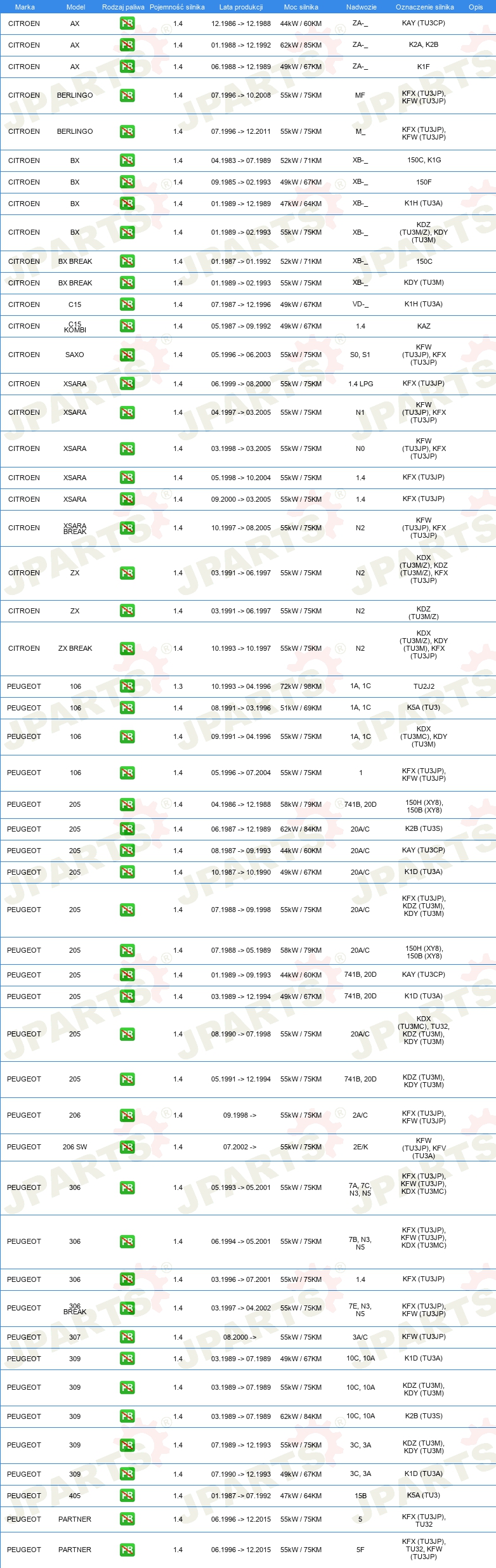Click fuel icon in 106 51kW / 69KM row
Image resolution: width=496 pixels, height=1568 pixels.
pos(127,709)
